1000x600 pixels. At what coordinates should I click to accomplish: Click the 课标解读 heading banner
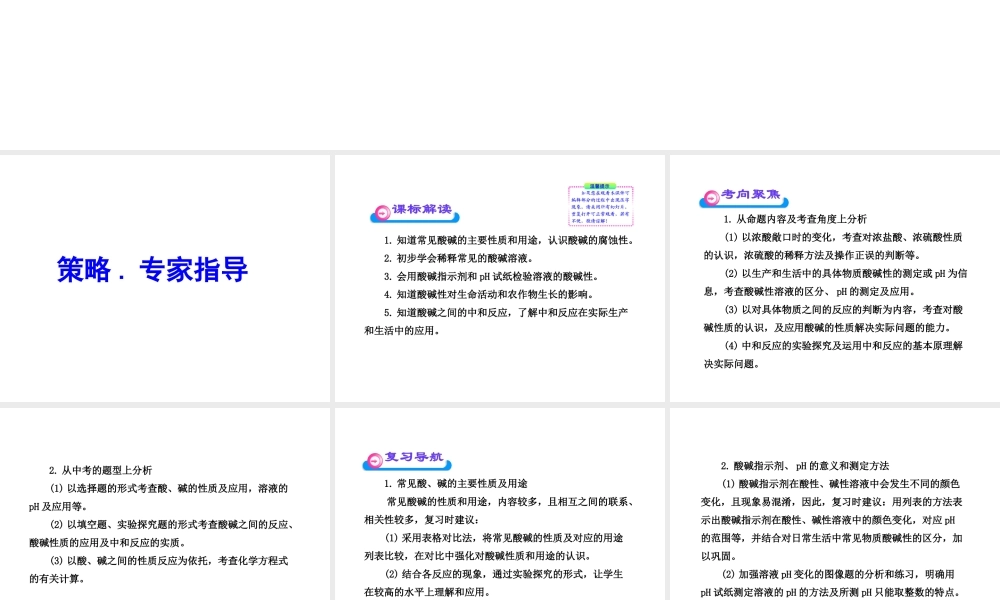click(x=415, y=212)
